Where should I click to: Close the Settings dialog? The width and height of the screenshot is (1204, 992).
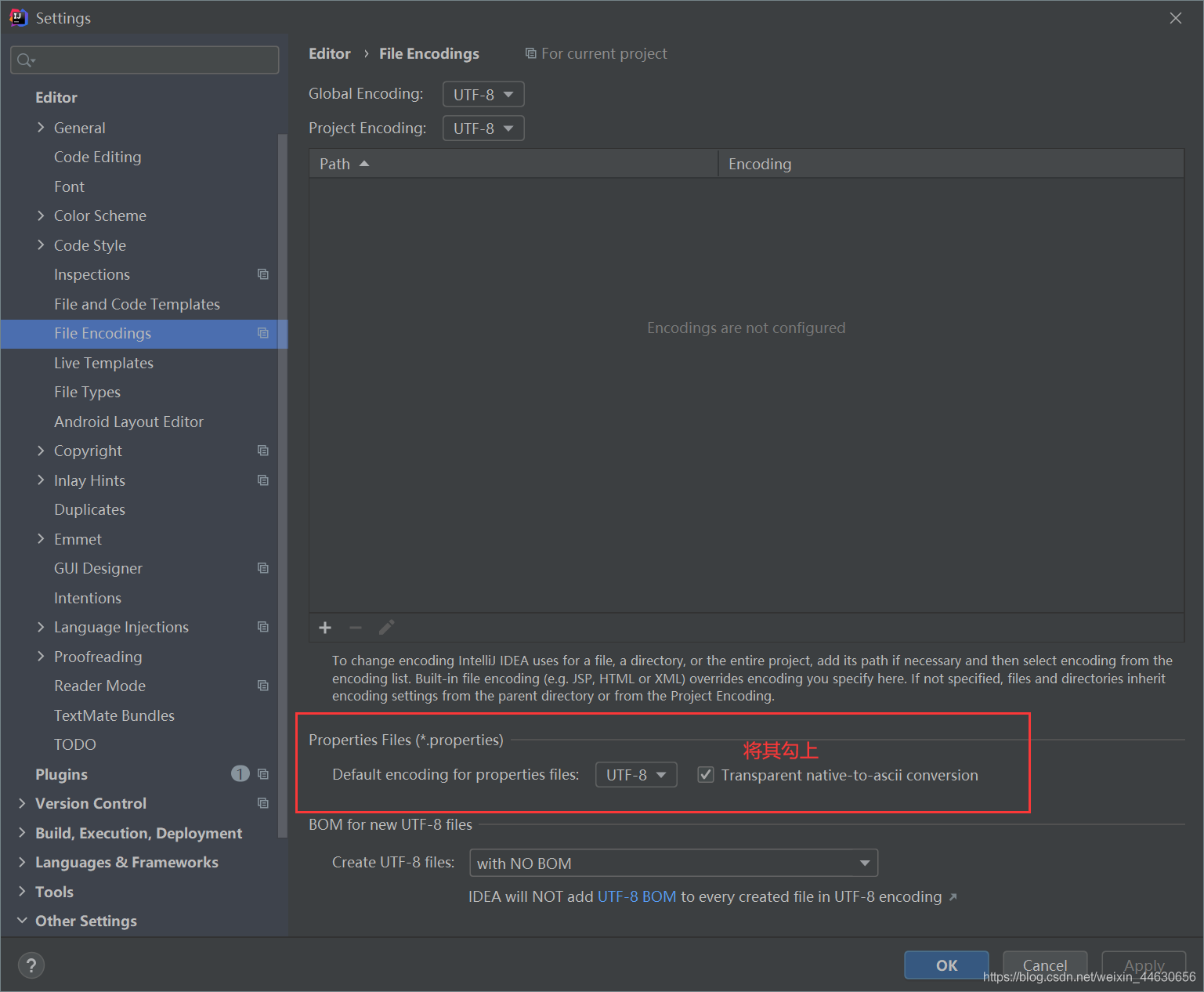1176,18
